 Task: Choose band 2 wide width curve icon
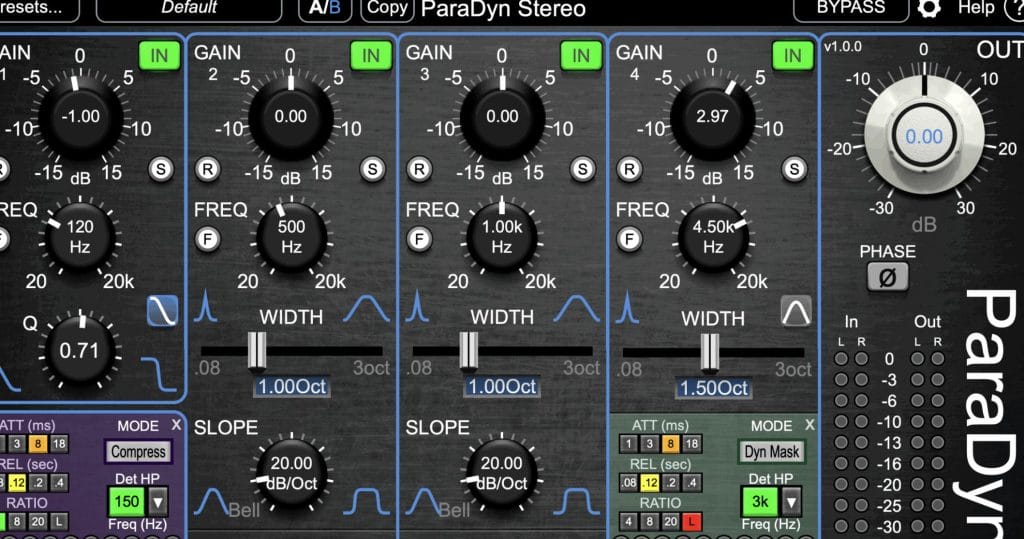[366, 308]
